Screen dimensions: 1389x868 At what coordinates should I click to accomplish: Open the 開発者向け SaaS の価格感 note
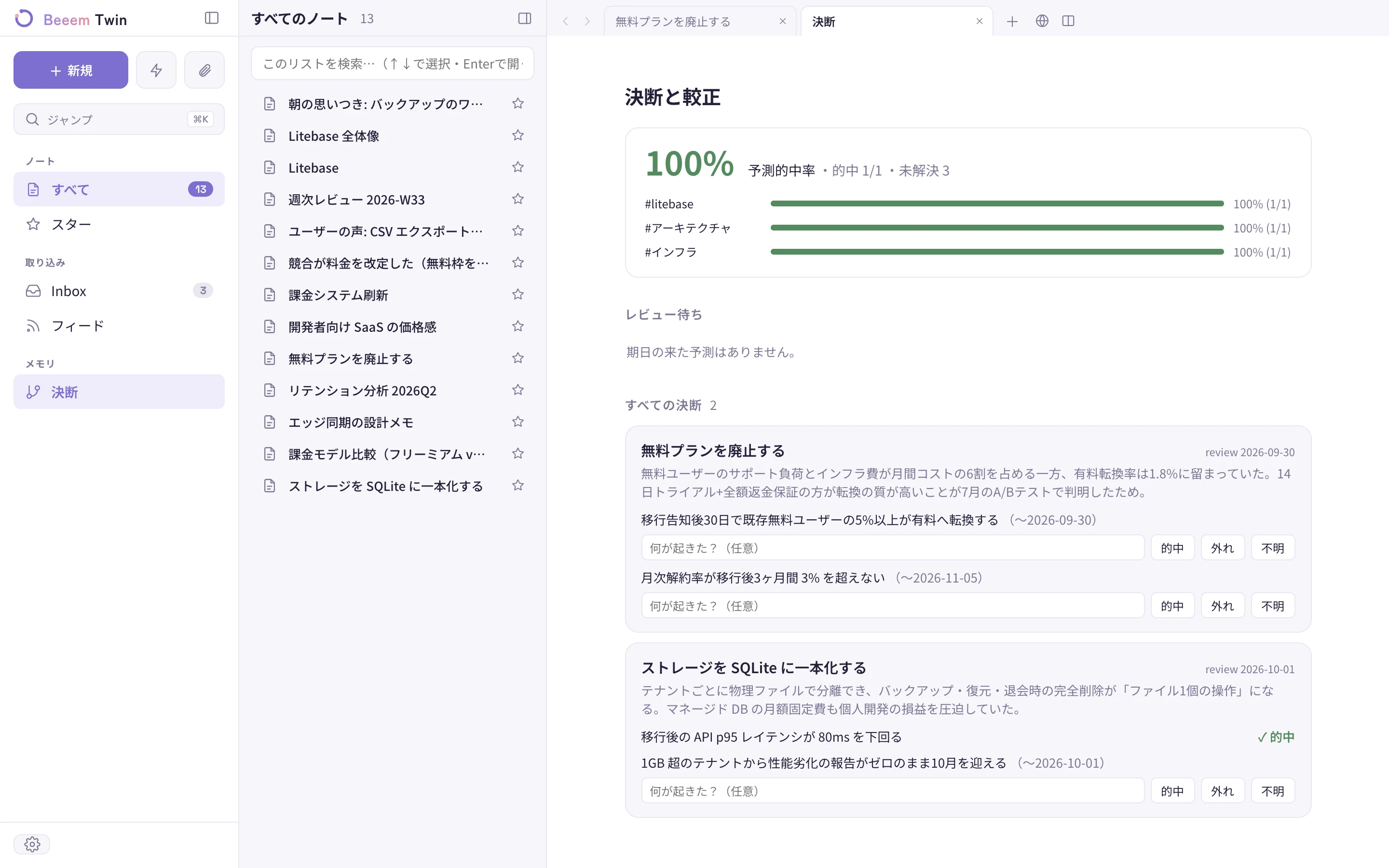click(x=393, y=326)
